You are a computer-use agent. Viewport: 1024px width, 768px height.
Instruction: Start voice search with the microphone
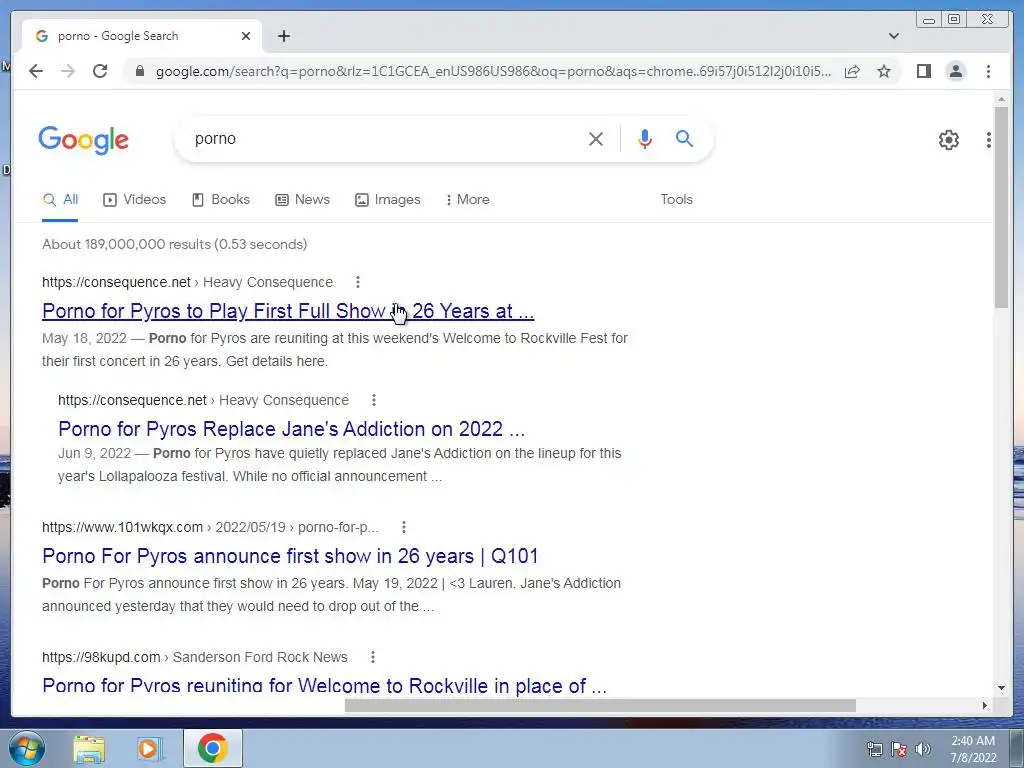point(645,138)
